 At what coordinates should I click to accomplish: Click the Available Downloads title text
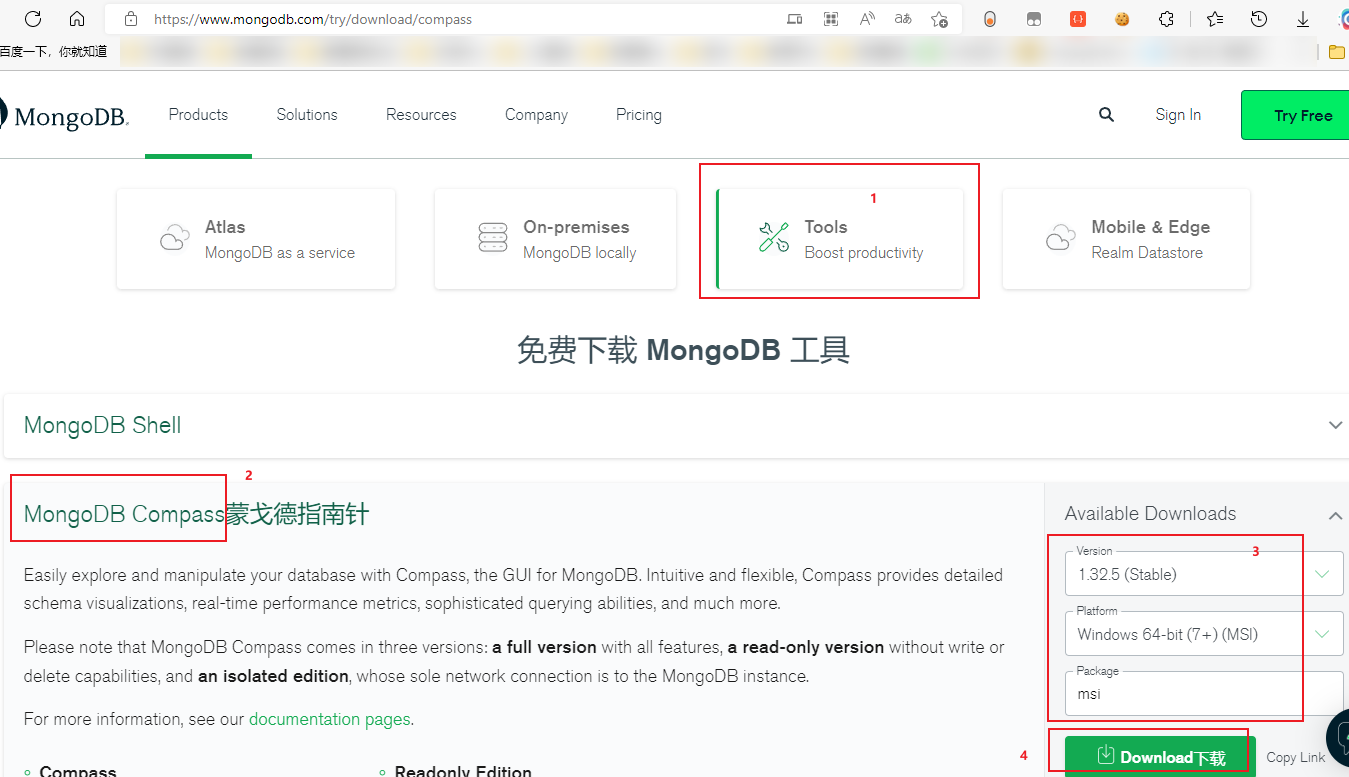pyautogui.click(x=1150, y=514)
